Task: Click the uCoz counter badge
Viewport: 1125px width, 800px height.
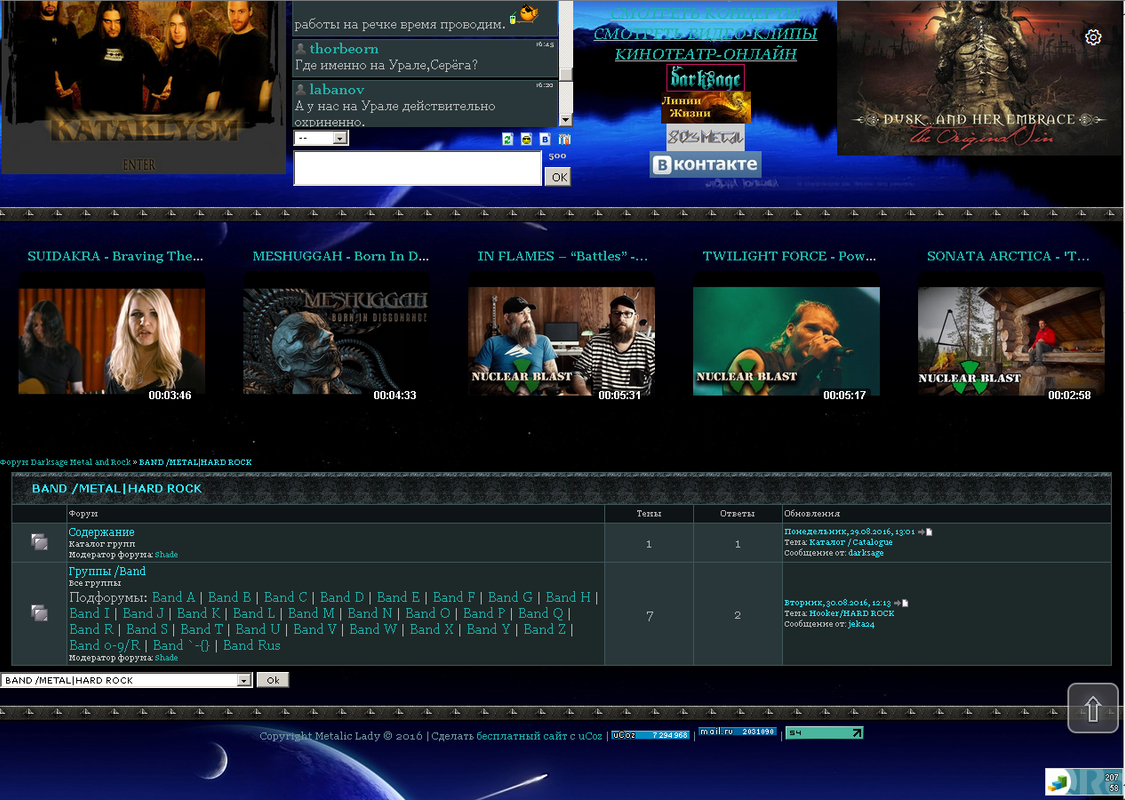Action: tap(650, 735)
